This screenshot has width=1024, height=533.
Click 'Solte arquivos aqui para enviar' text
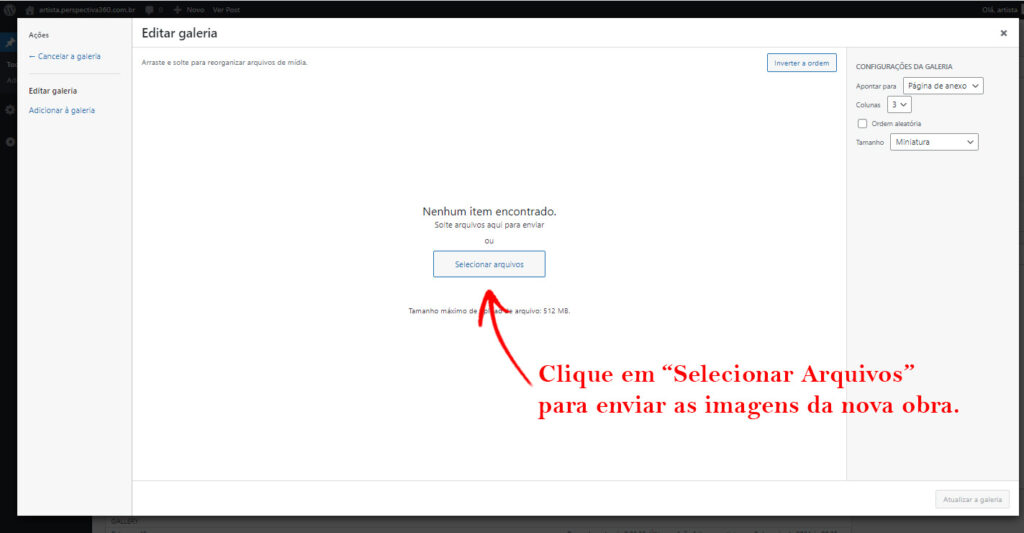[489, 225]
